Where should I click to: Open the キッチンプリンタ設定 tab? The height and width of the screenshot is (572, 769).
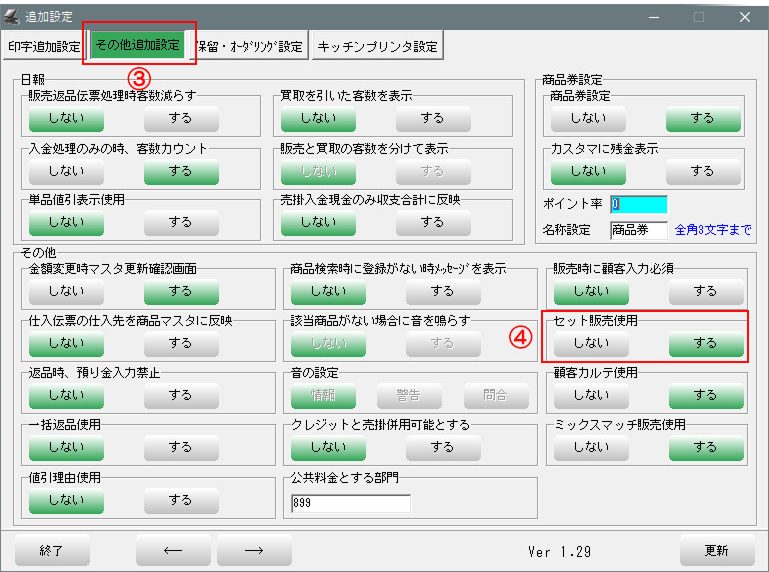tap(377, 46)
